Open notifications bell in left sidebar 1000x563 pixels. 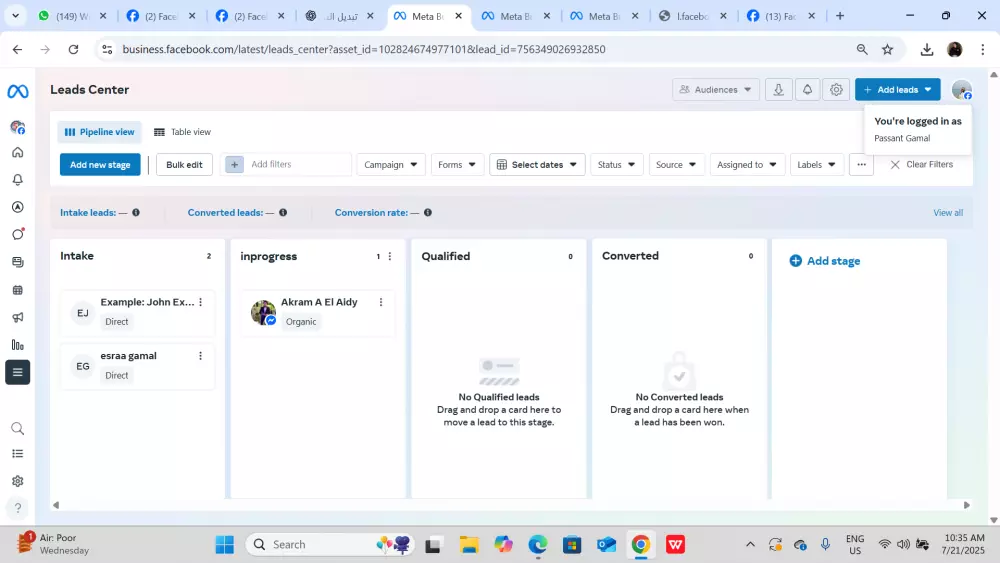18,180
